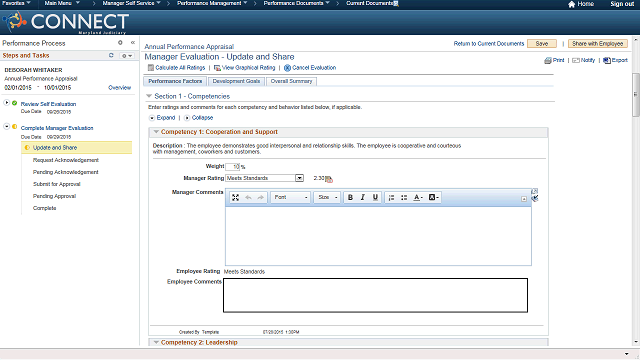Open comments in modal window icon
This screenshot has height=360, width=640.
pos(535,191)
